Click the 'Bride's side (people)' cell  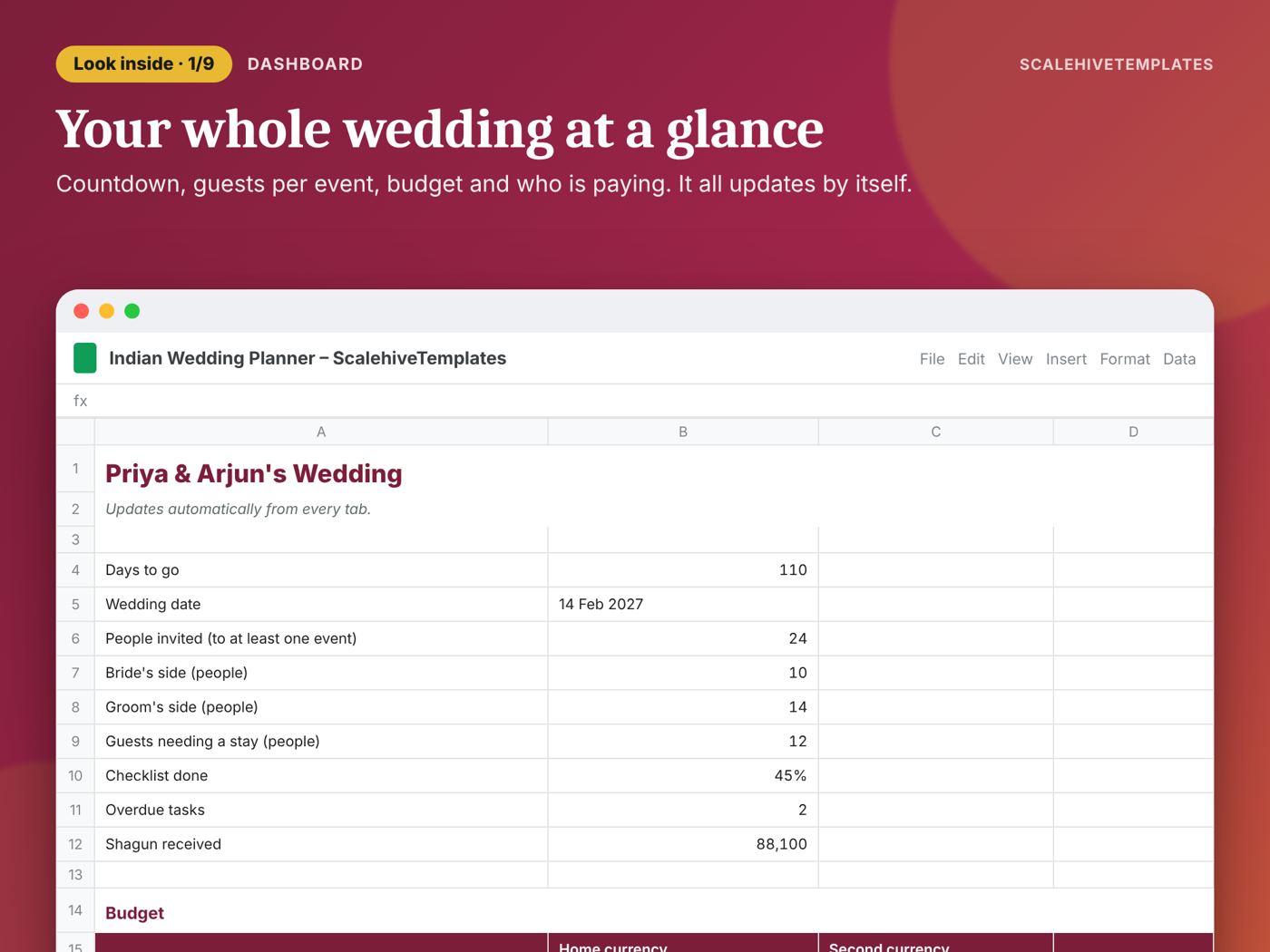point(321,674)
